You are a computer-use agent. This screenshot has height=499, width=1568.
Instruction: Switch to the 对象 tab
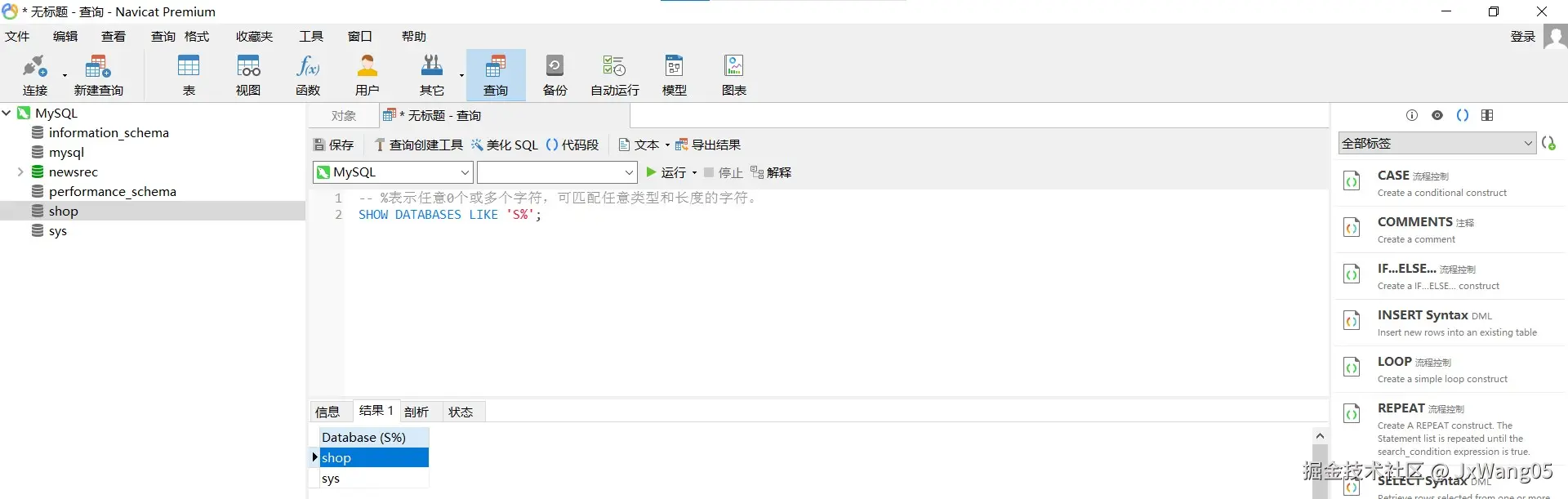tap(344, 116)
